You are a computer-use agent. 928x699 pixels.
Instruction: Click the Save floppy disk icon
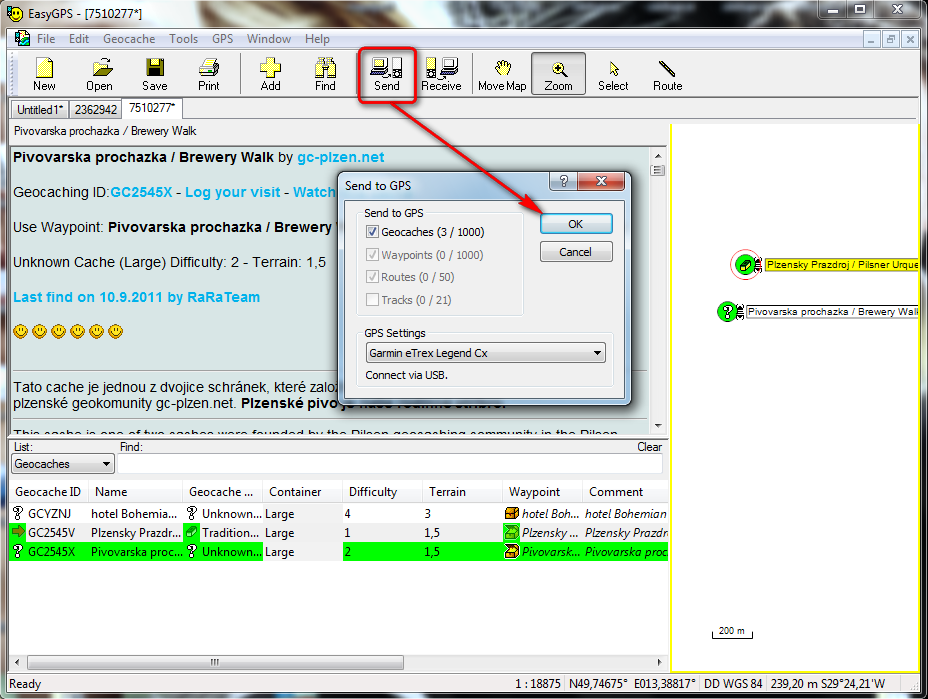click(154, 74)
